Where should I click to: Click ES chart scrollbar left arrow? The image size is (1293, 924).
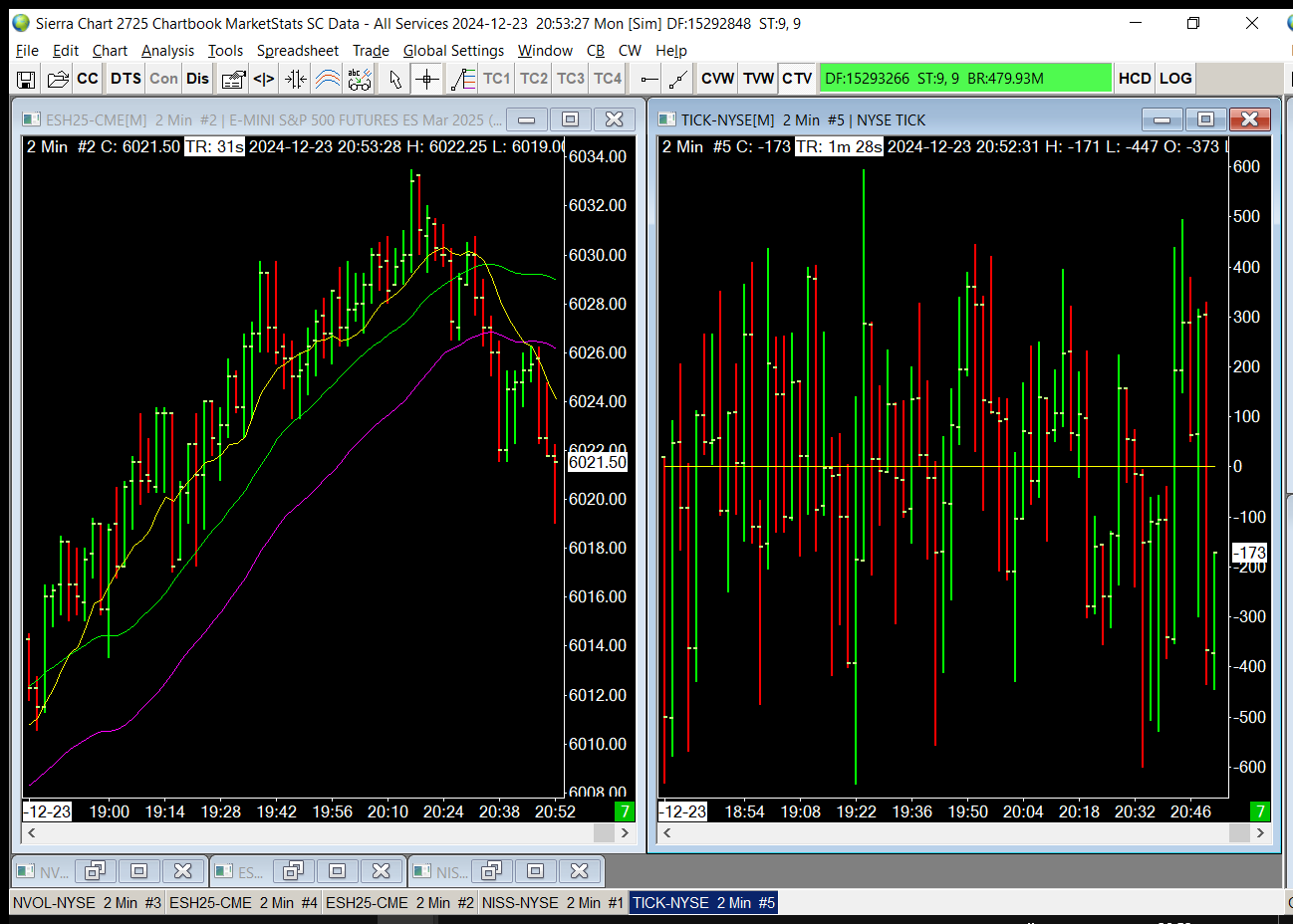coord(32,833)
